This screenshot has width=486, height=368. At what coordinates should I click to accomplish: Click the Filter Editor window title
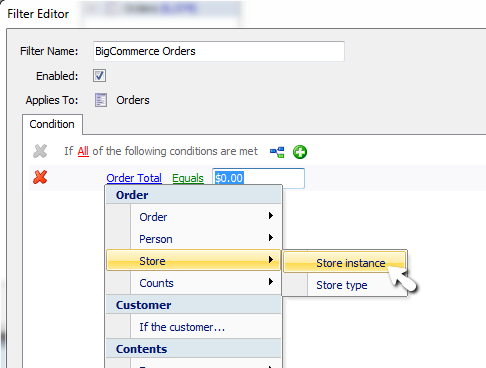[38, 14]
